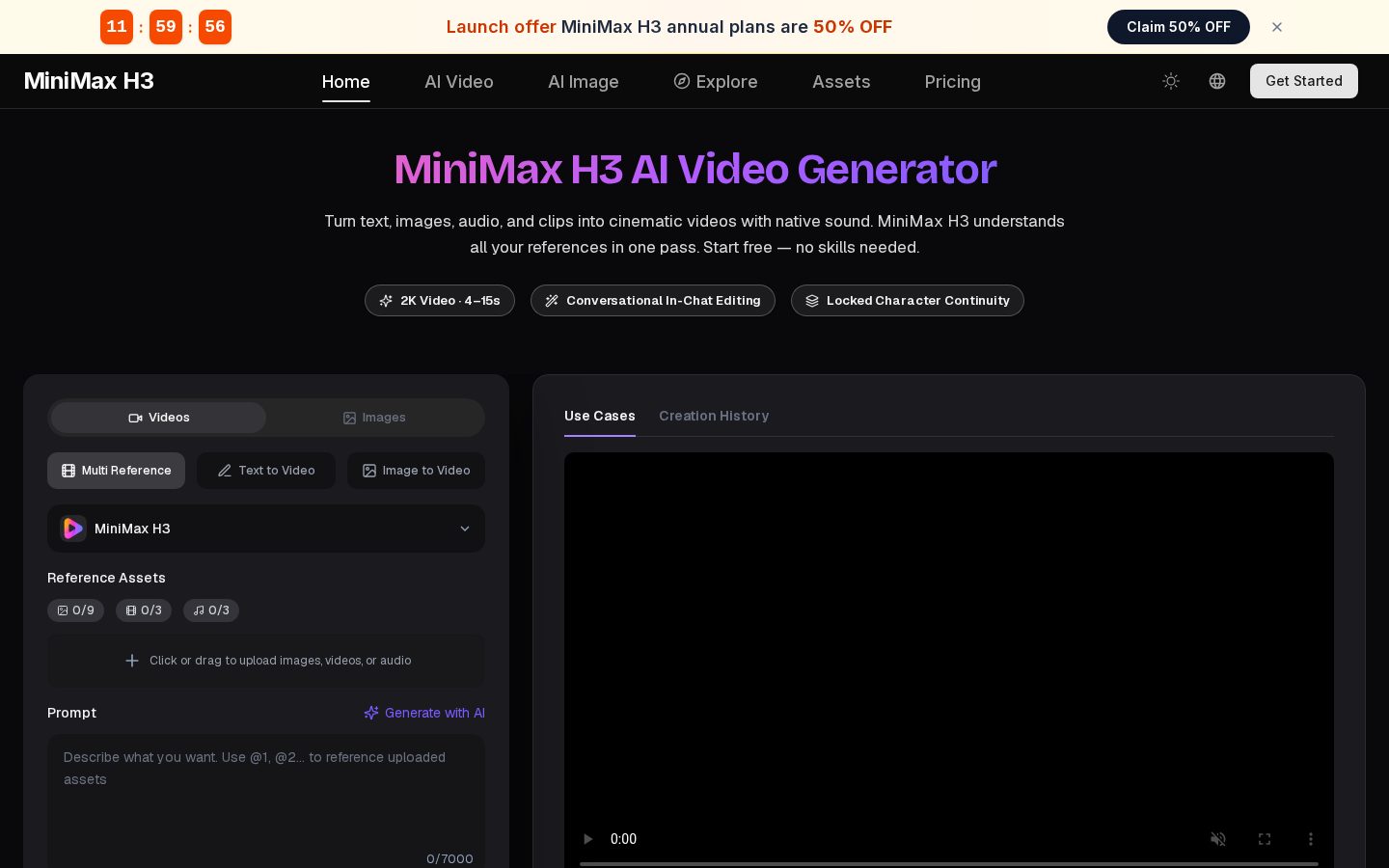Click the MiniMax H3 model play logo icon
This screenshot has height=868, width=1389.
click(73, 529)
